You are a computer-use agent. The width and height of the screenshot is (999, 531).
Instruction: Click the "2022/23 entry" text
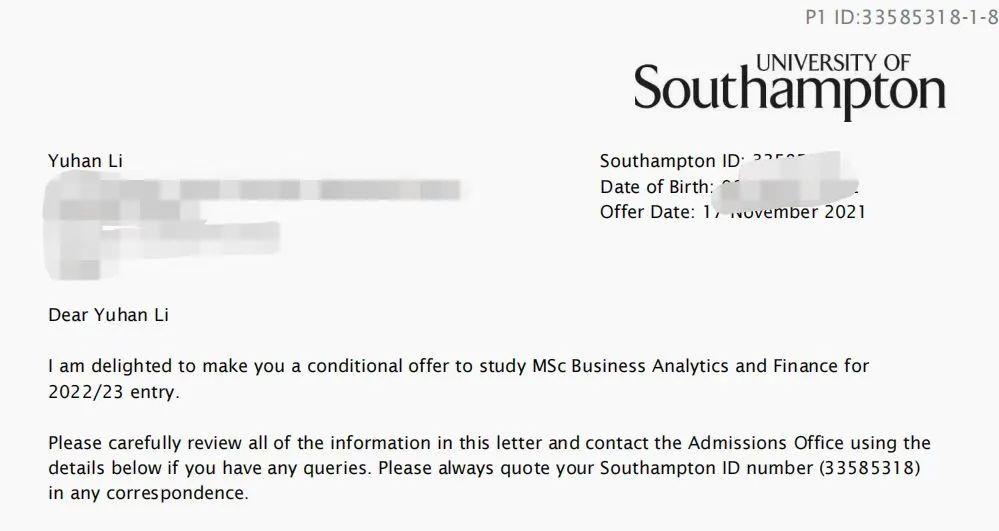tap(112, 392)
